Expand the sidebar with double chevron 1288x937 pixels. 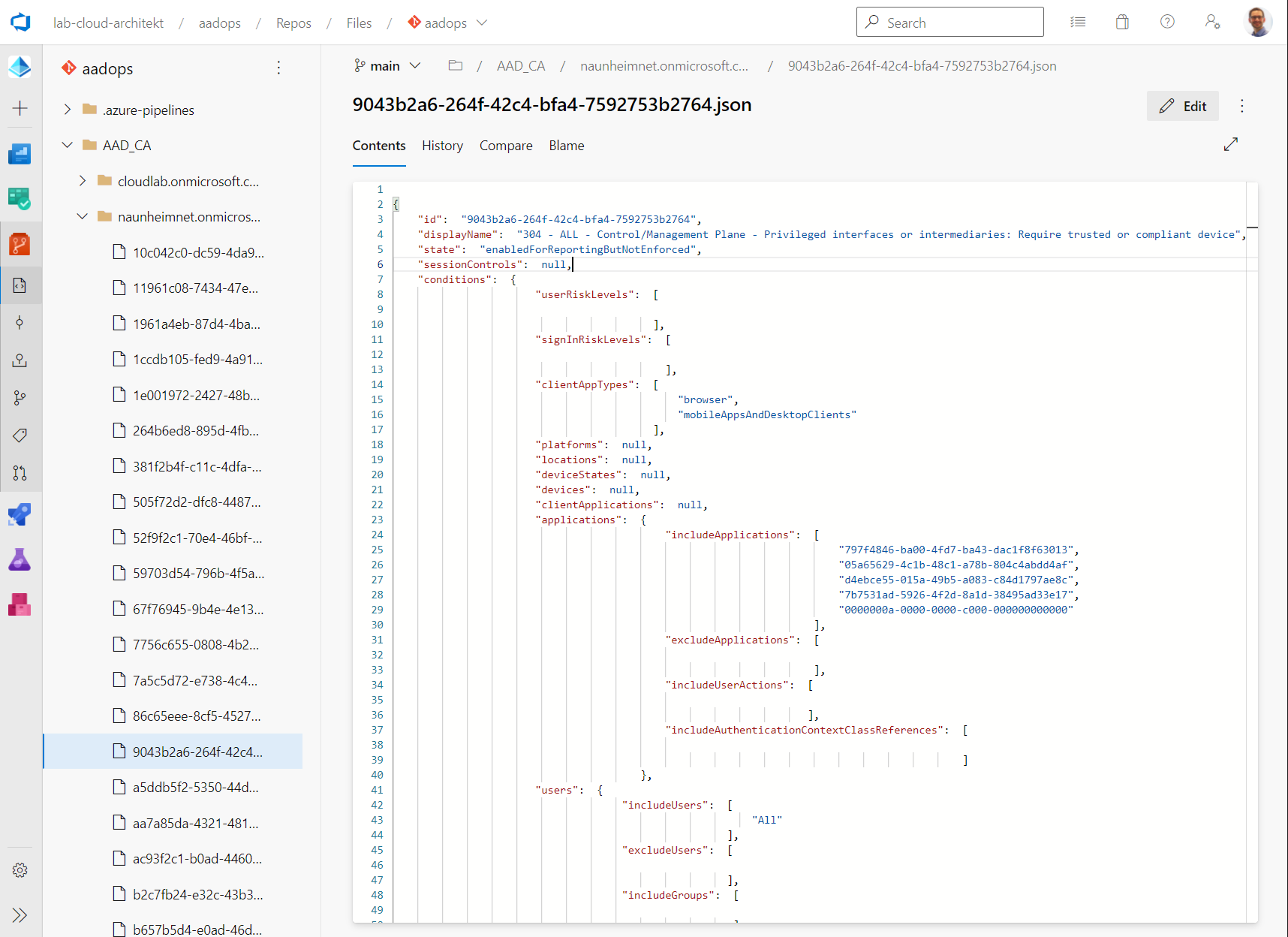tap(20, 915)
